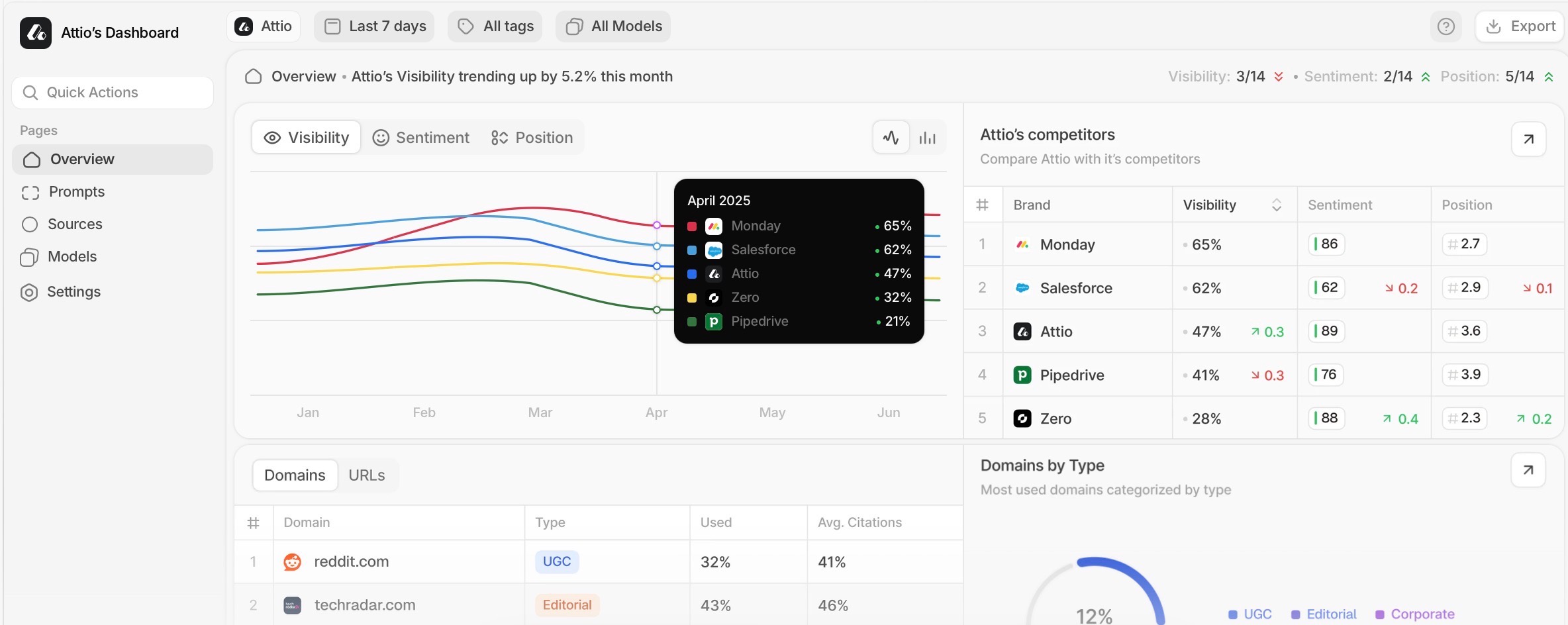The image size is (1568, 625).
Task: Click the Monday data point on chart line
Action: coord(657,225)
